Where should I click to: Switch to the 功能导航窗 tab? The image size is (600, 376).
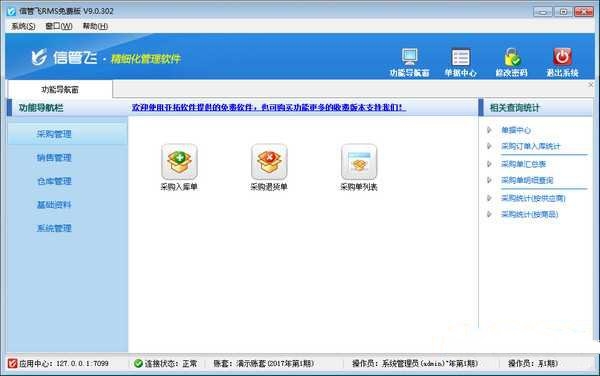click(60, 90)
